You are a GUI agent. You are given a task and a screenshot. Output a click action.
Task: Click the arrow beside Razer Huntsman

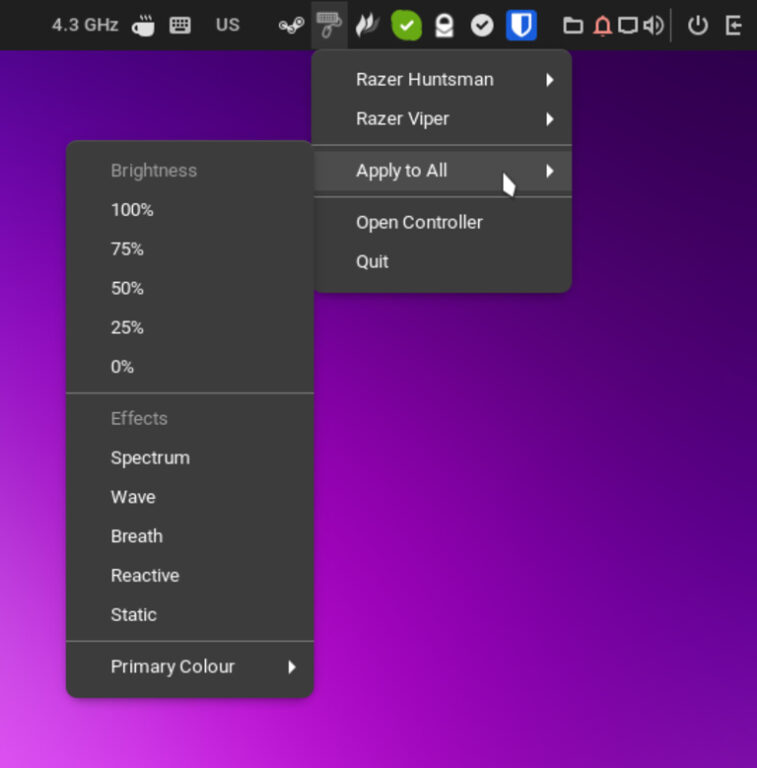click(549, 80)
